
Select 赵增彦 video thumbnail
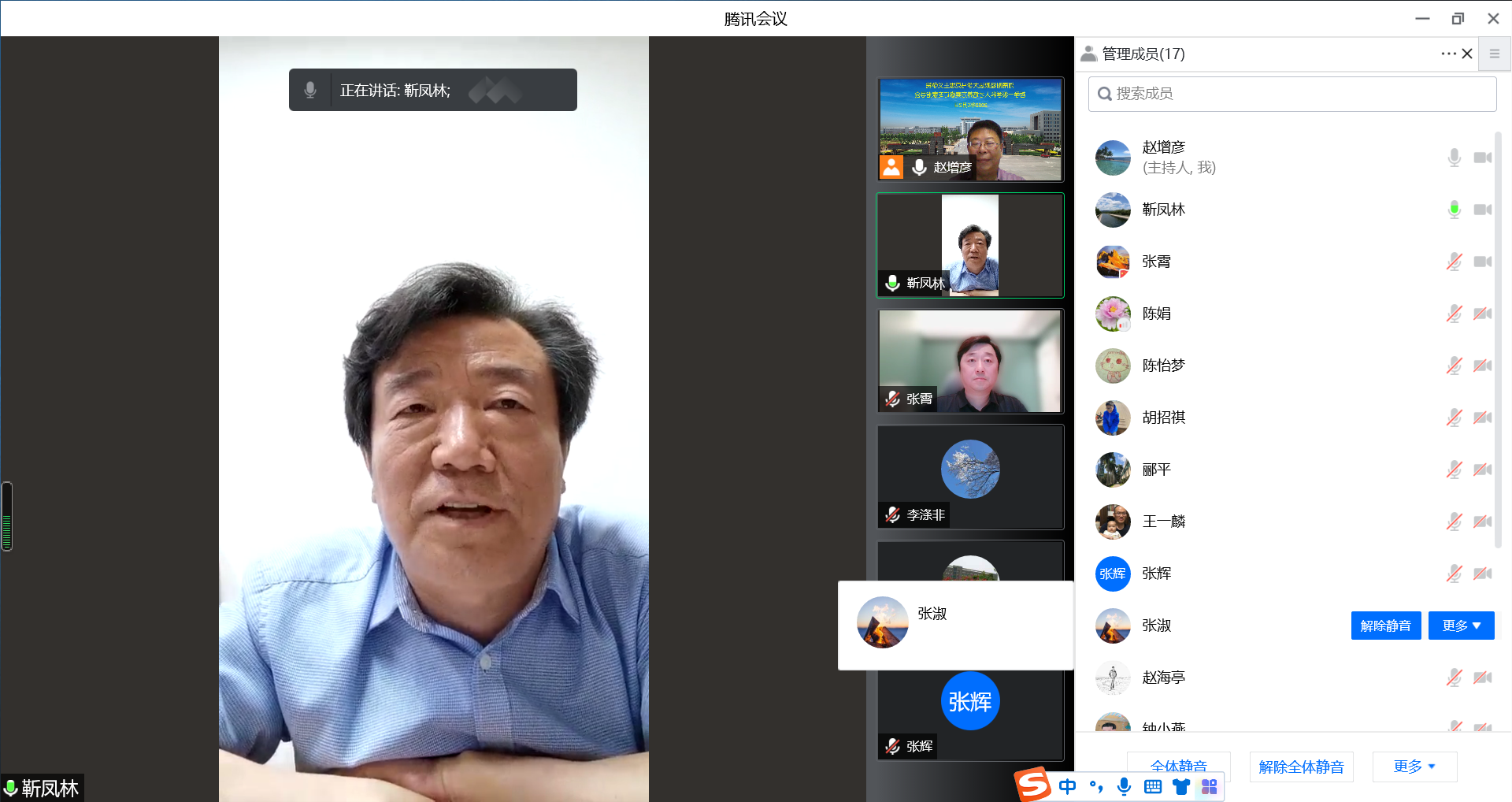click(970, 129)
